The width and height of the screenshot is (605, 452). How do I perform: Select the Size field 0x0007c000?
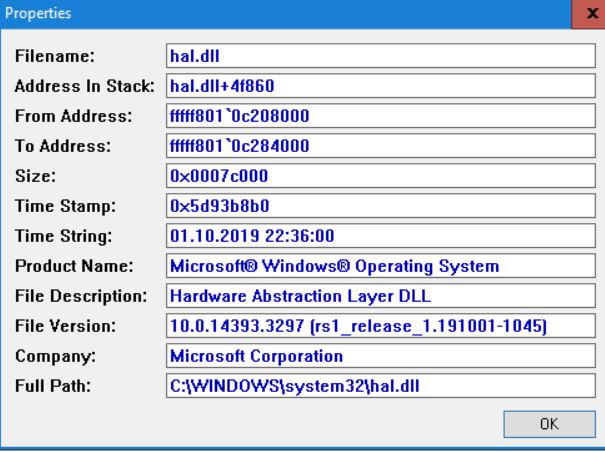pos(381,176)
